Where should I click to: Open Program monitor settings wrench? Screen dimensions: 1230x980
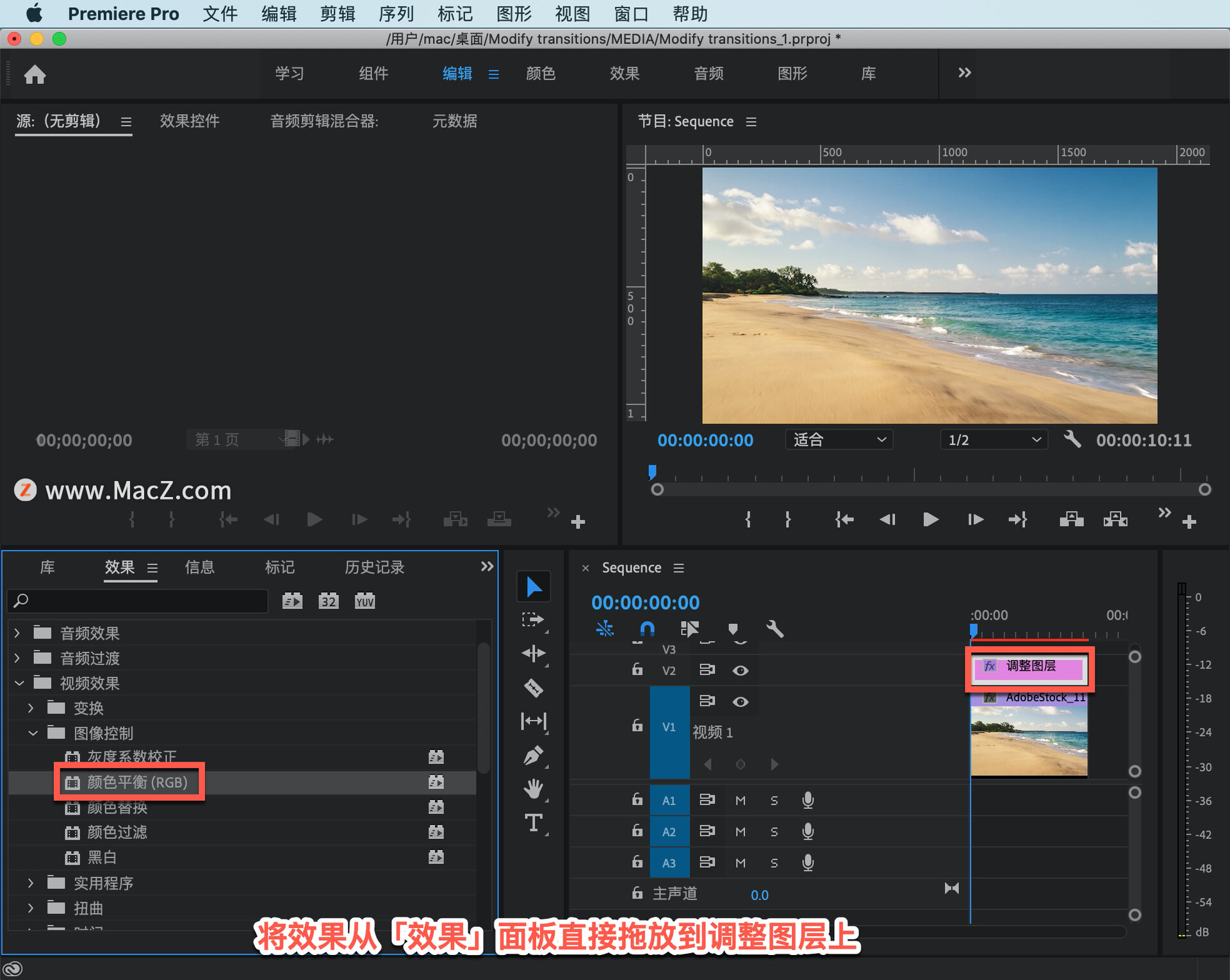1072,439
